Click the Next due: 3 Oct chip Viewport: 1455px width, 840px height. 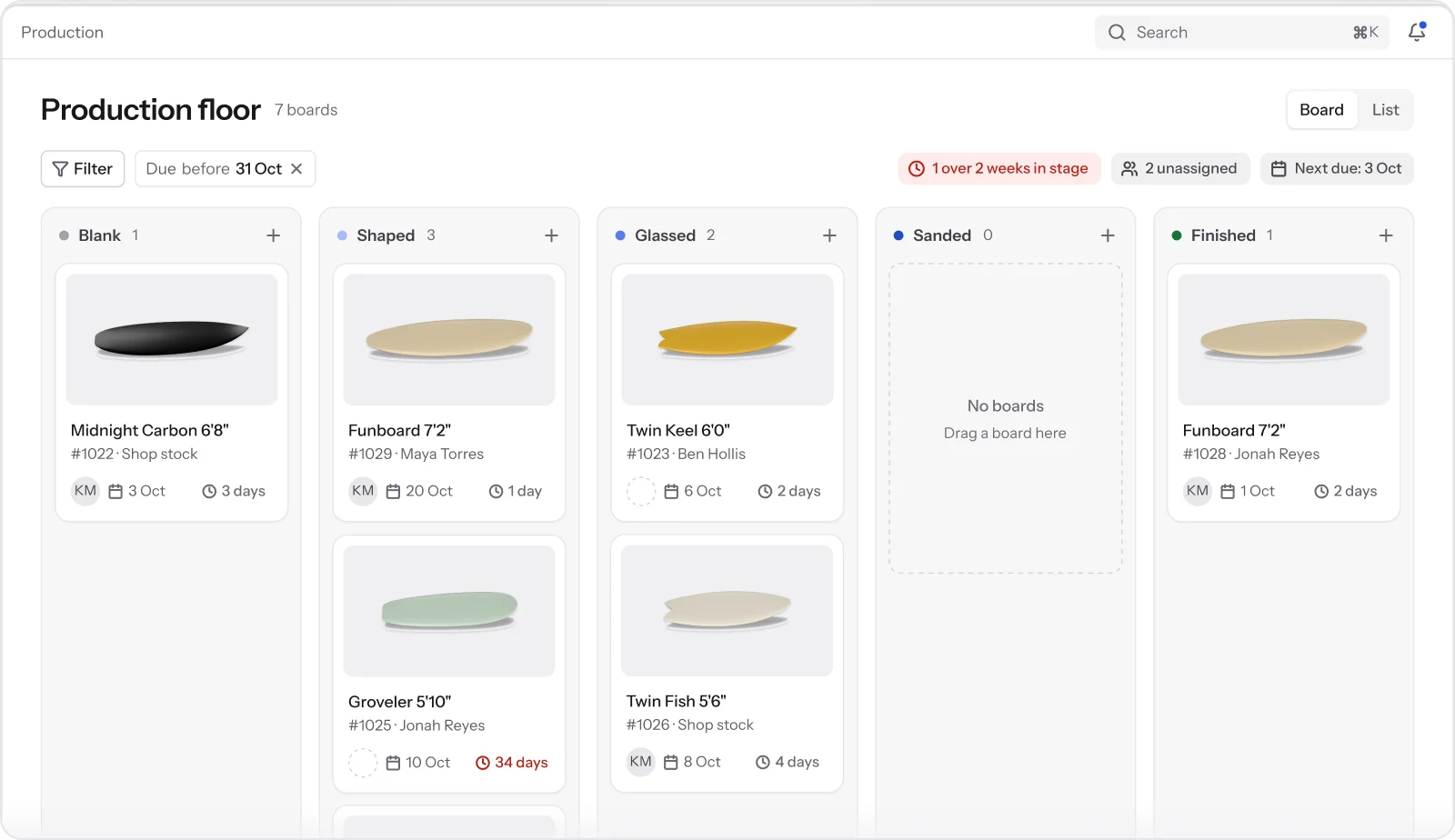[1337, 169]
